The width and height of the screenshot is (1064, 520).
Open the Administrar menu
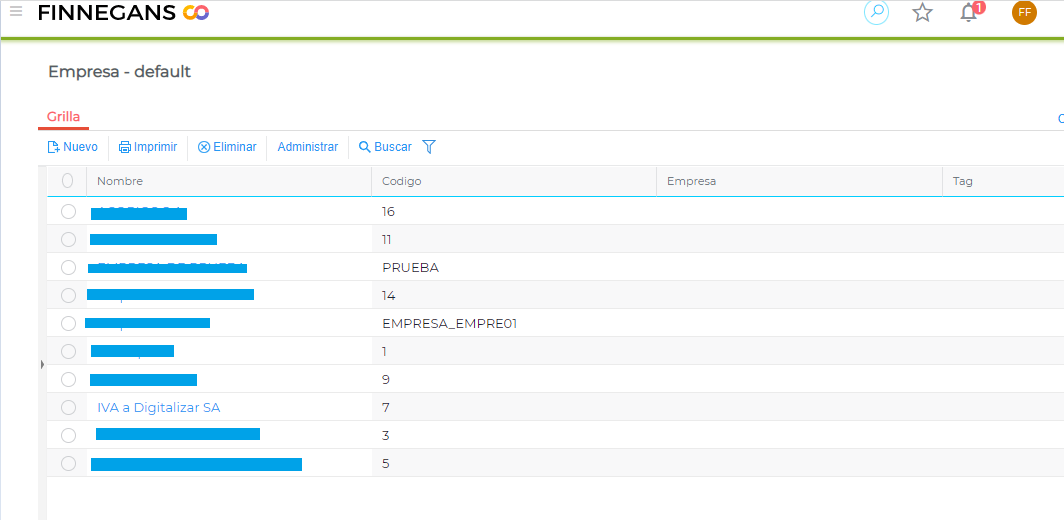pyautogui.click(x=307, y=147)
